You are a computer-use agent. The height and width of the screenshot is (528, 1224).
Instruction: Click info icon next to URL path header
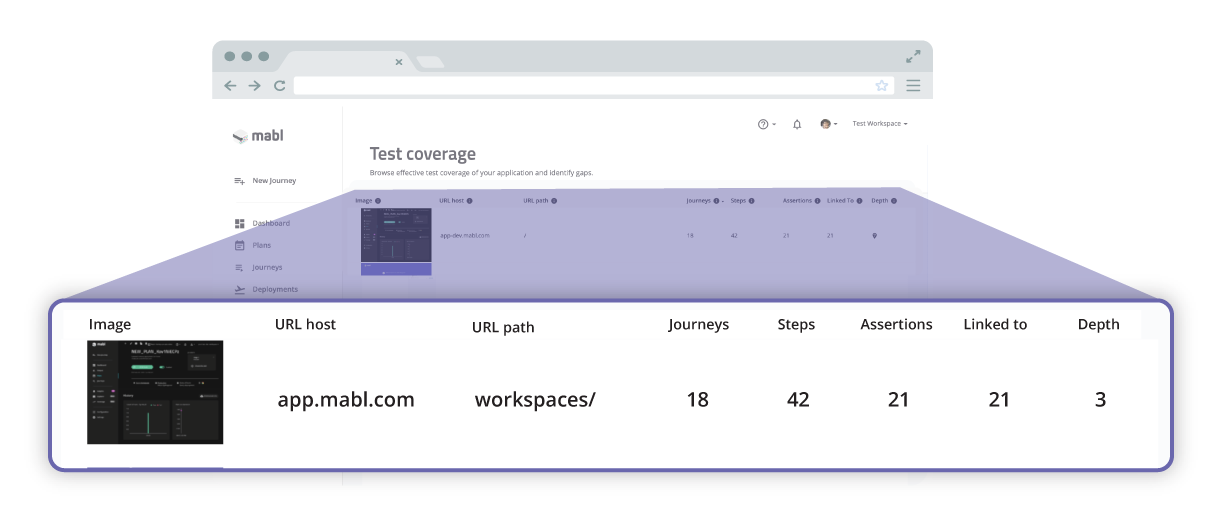tap(554, 201)
